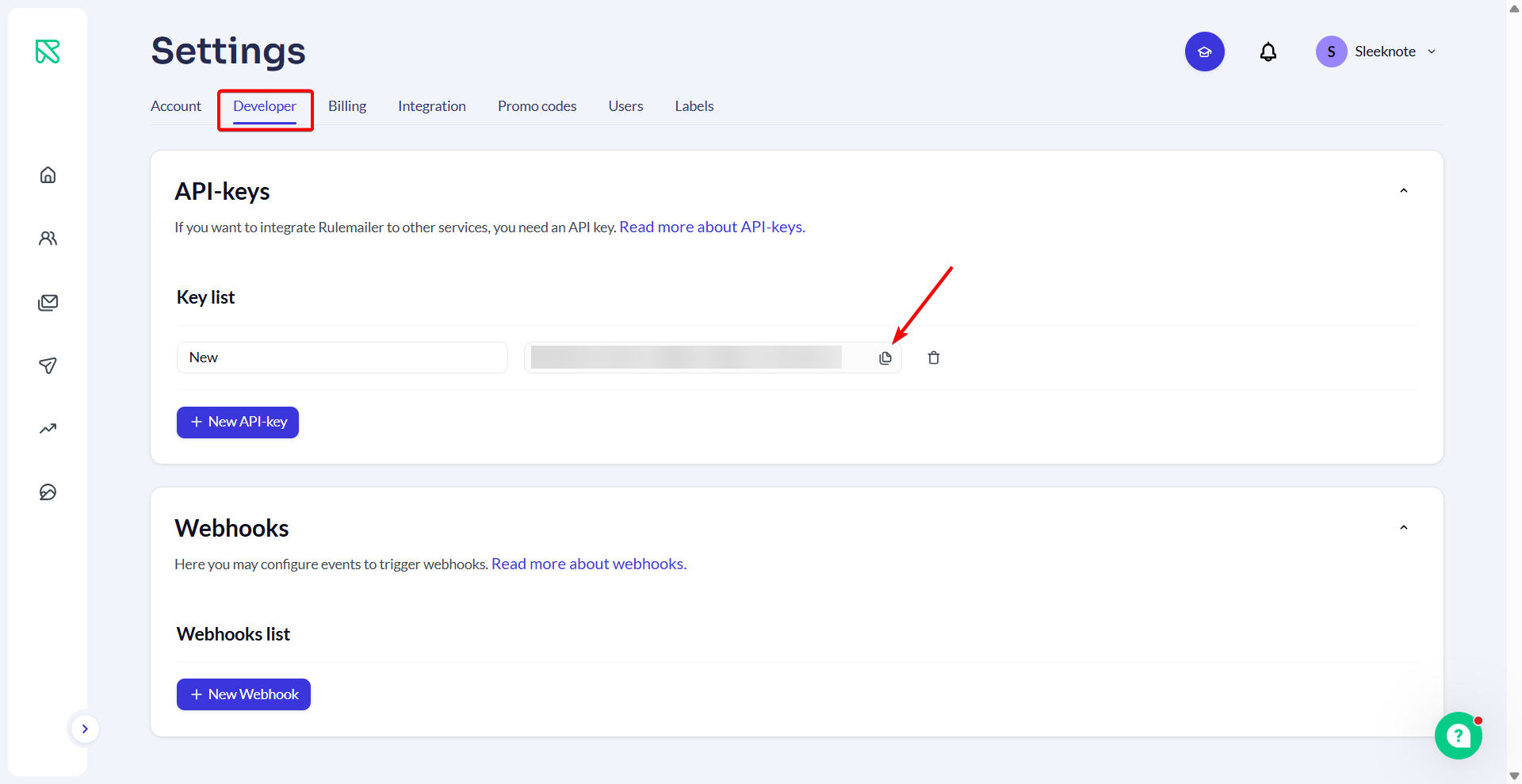Open the Campaigns envelope icon
The image size is (1522, 784).
coord(48,302)
